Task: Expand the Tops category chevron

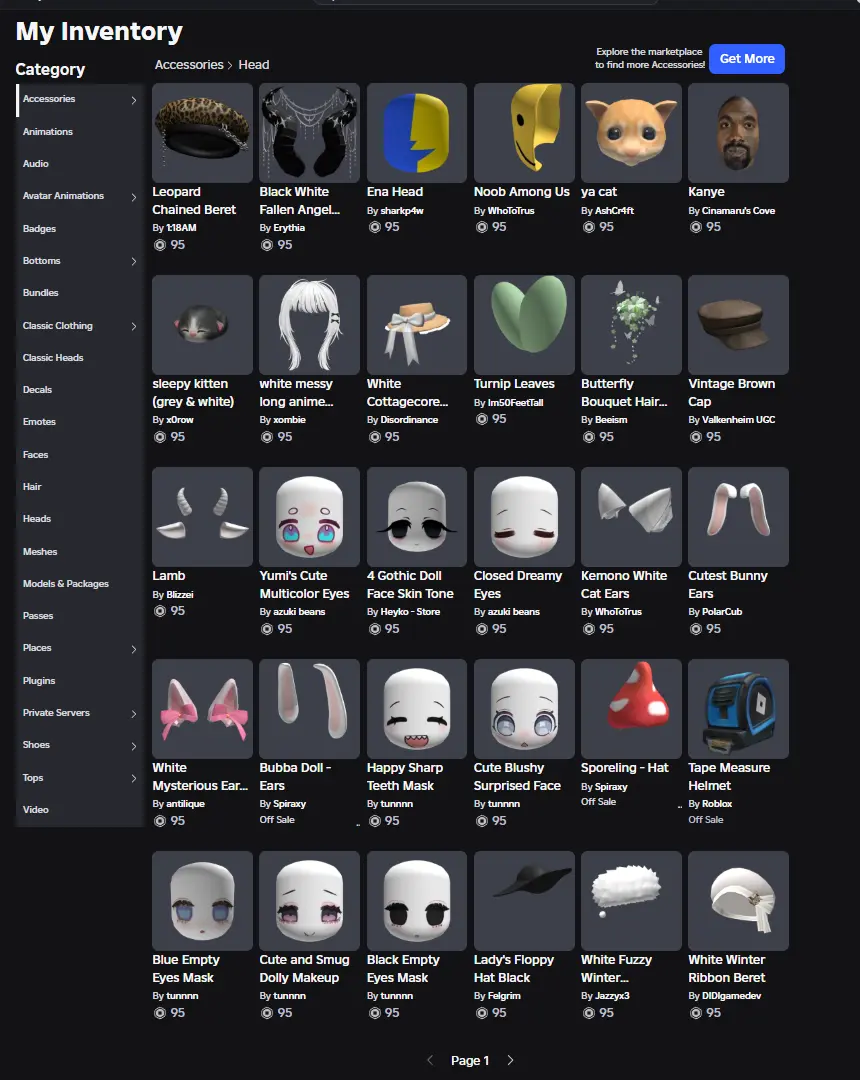Action: pyautogui.click(x=134, y=778)
